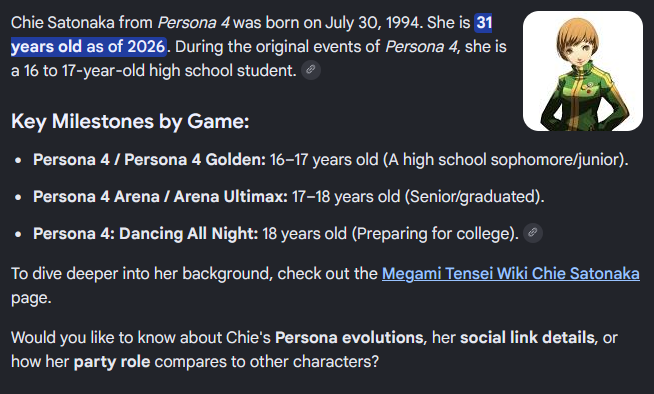Image resolution: width=654 pixels, height=394 pixels.
Task: Click the bold 'social link details' phrase
Action: pyautogui.click(x=527, y=337)
